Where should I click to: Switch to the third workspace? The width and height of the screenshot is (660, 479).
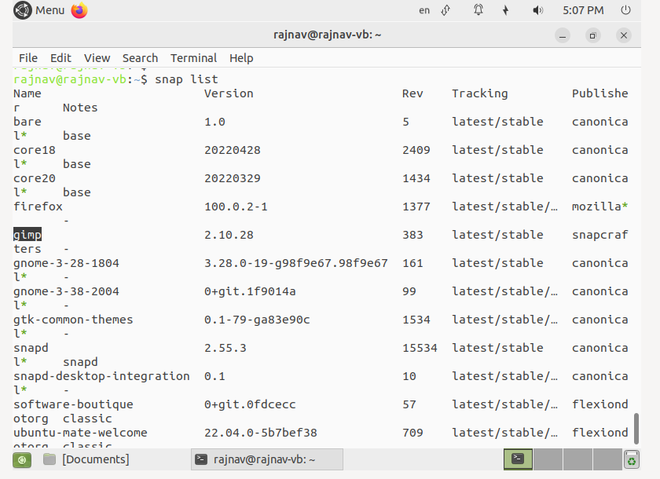click(x=577, y=459)
